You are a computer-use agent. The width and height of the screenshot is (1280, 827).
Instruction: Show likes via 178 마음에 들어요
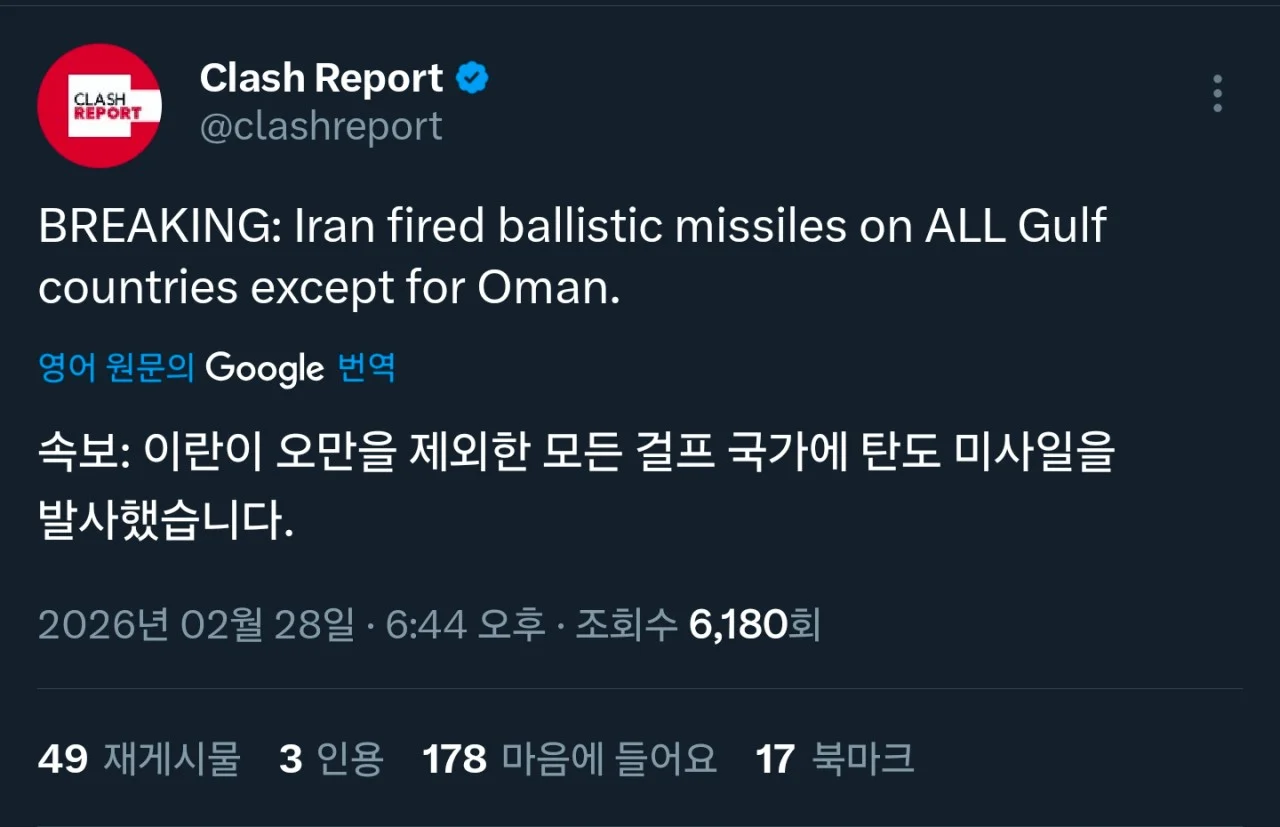point(571,759)
